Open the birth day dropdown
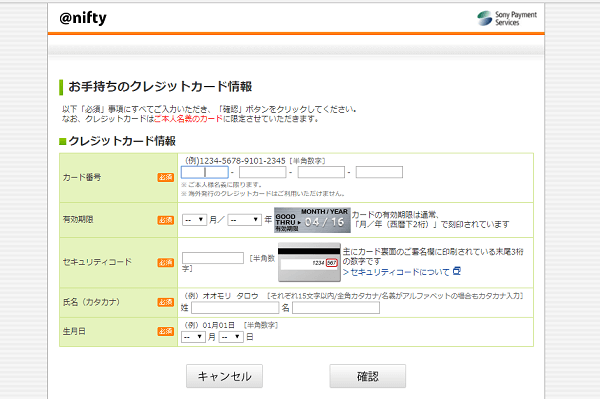Image resolution: width=600 pixels, height=399 pixels. [x=231, y=337]
